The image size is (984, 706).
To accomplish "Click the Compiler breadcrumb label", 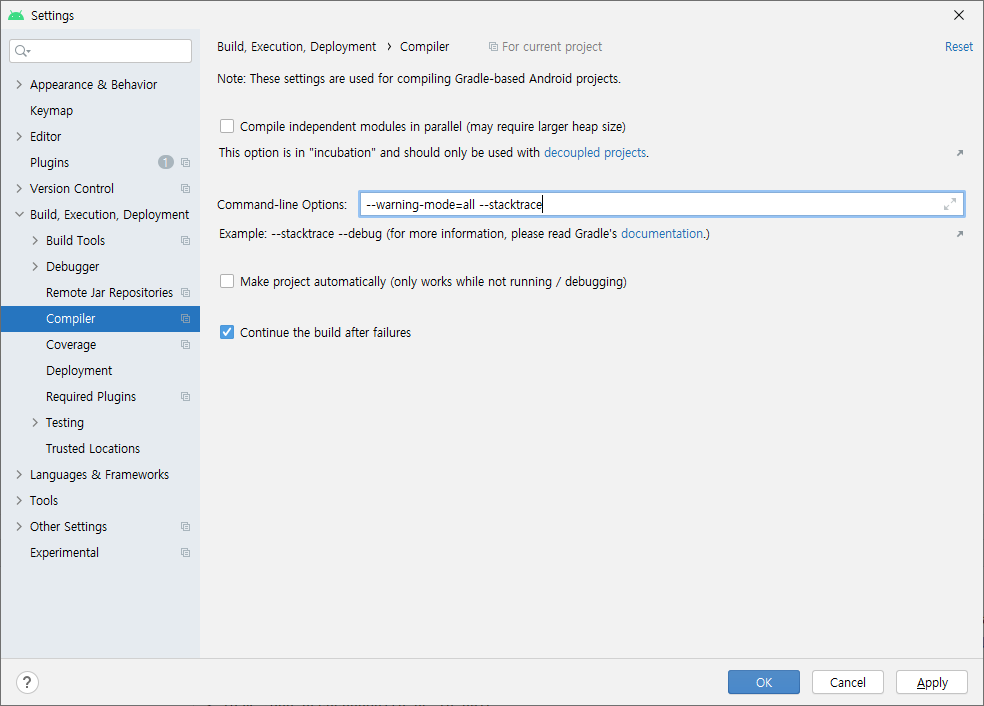I will pyautogui.click(x=425, y=47).
